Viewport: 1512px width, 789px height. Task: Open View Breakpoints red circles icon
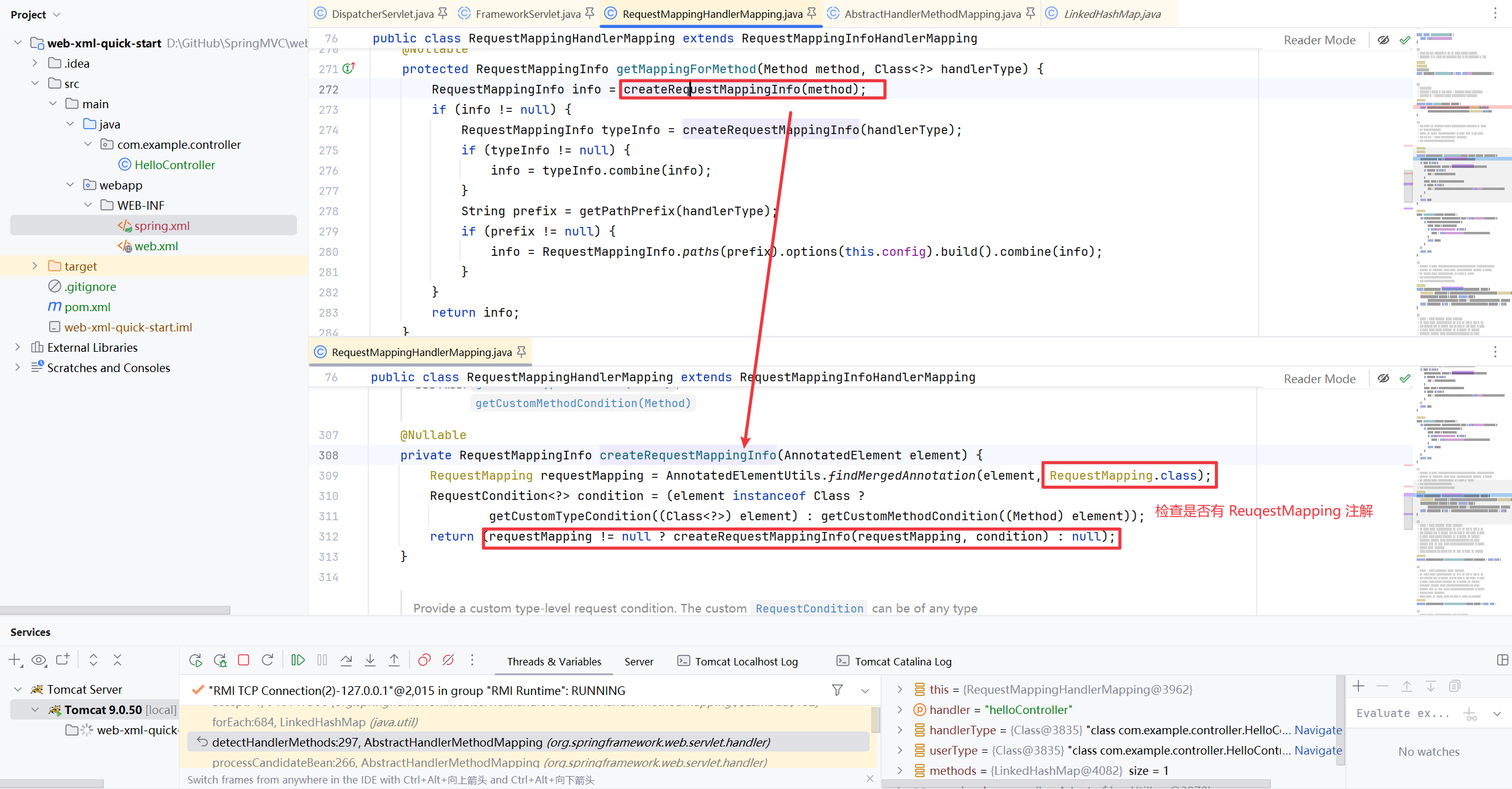point(424,660)
